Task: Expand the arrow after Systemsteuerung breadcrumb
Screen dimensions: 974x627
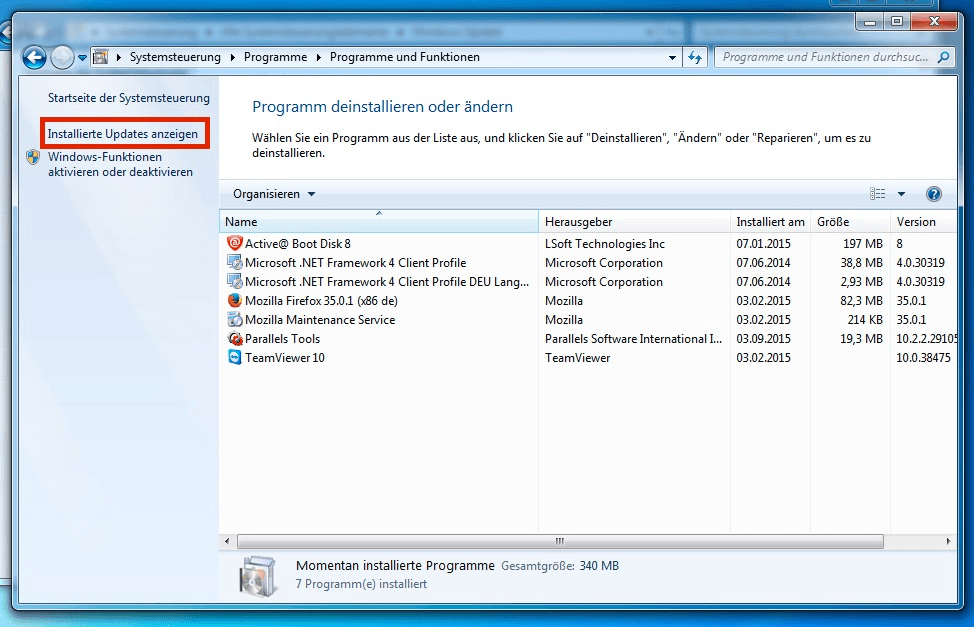Action: pos(232,57)
